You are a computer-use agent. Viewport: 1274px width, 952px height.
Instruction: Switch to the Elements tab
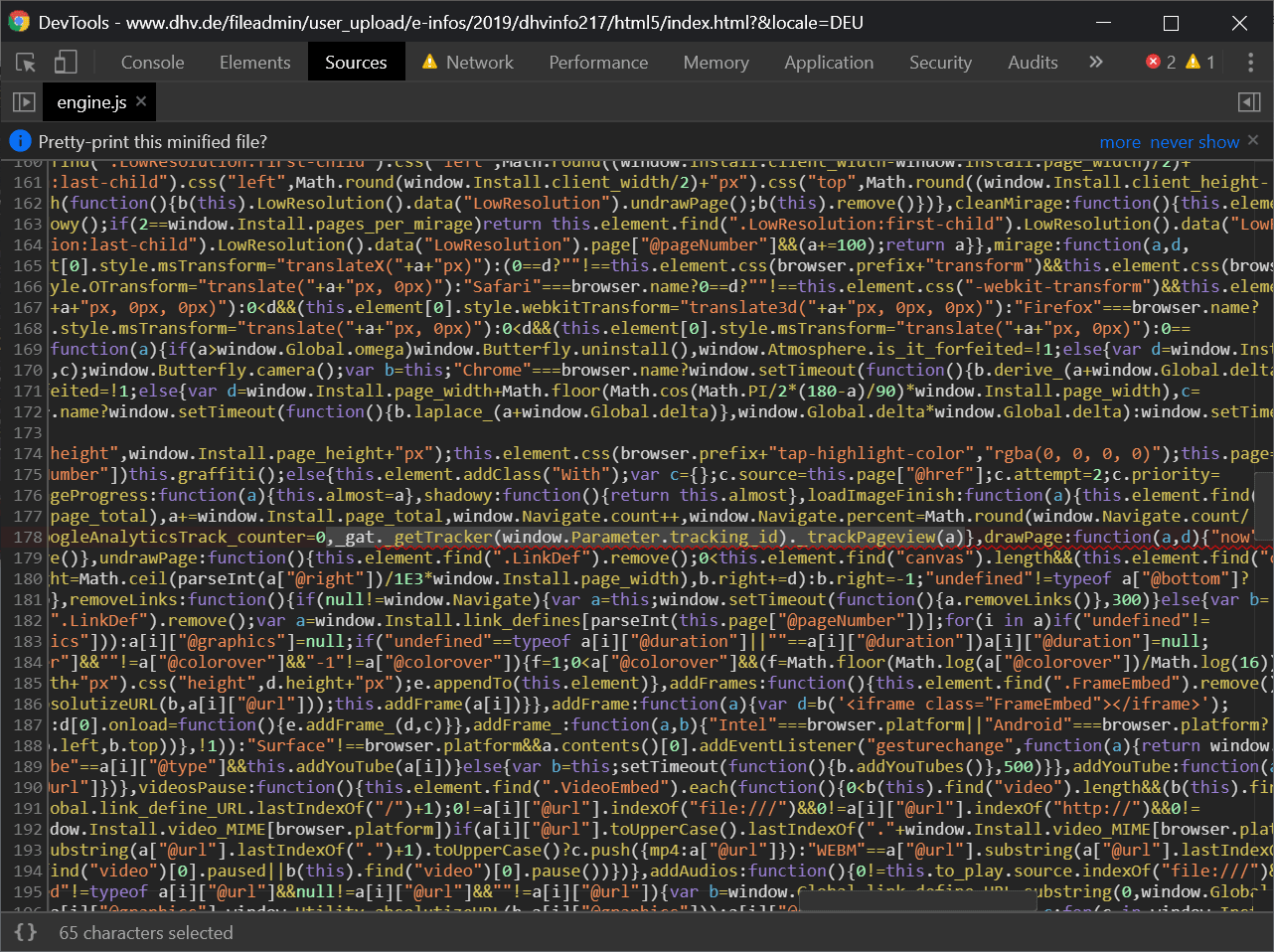coord(255,63)
